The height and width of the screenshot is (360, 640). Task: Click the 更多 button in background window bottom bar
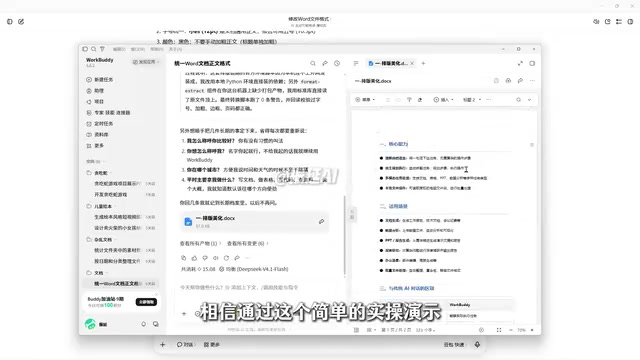tap(212, 344)
